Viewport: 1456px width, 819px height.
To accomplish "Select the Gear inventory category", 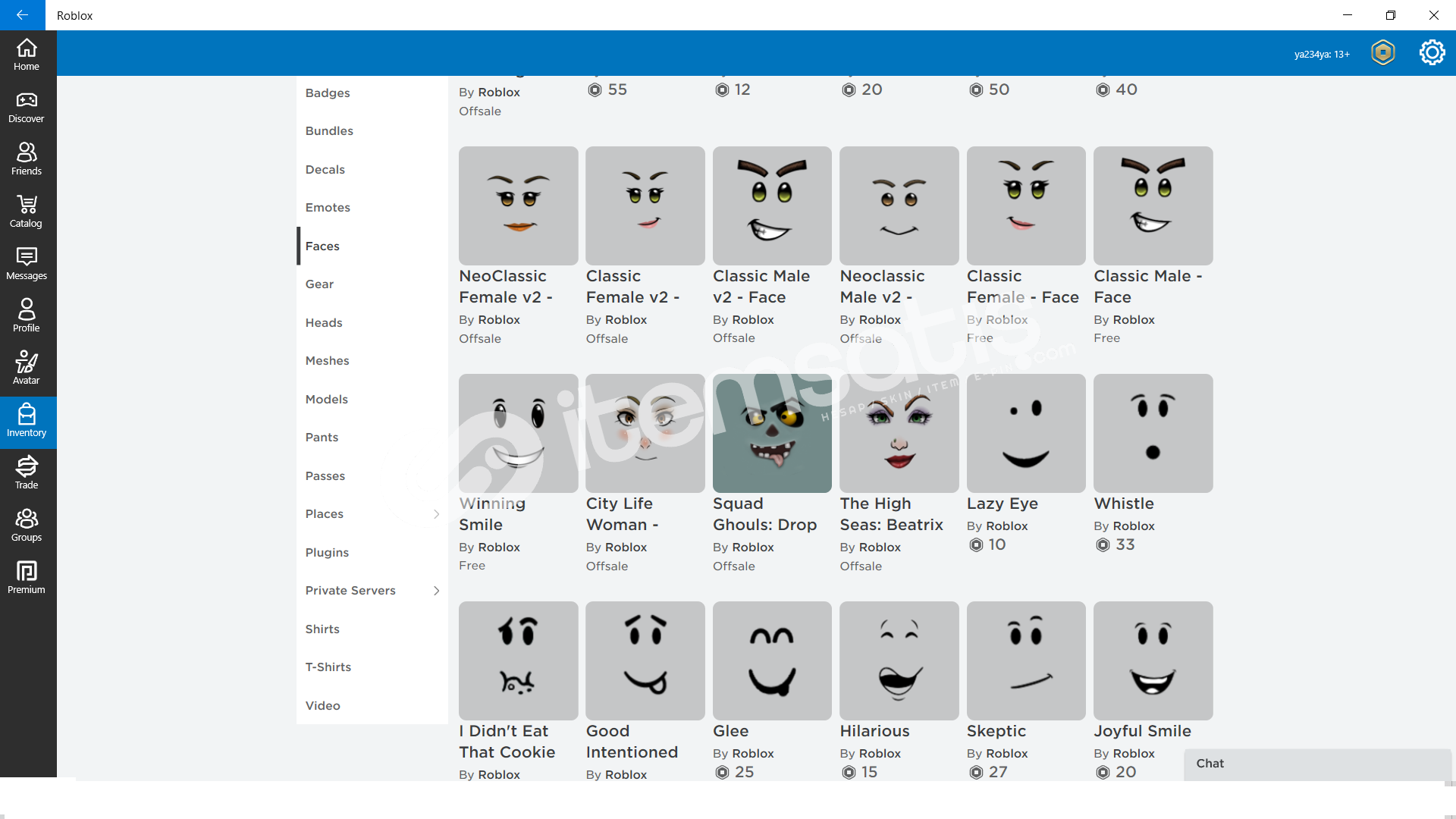I will 319,284.
